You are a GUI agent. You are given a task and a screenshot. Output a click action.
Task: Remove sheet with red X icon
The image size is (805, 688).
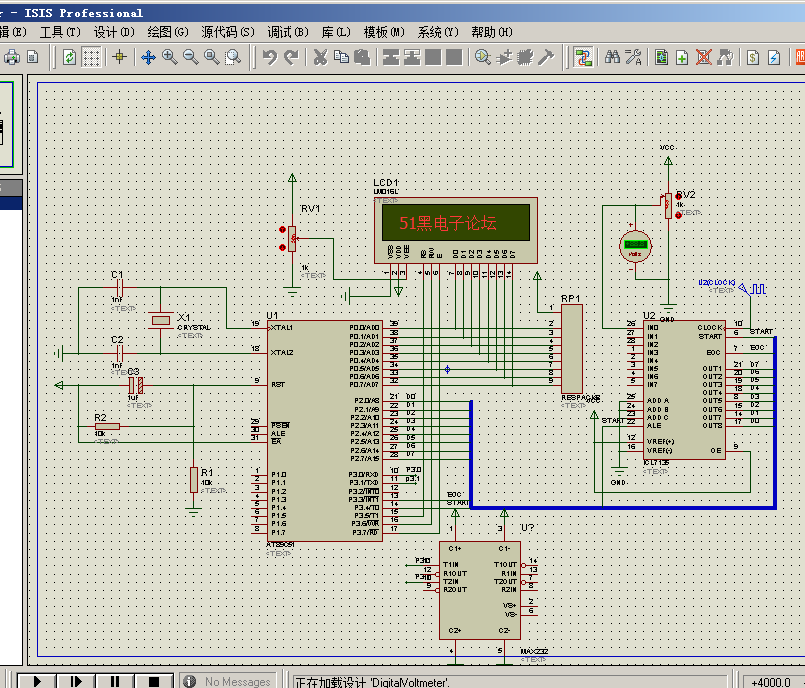[x=704, y=57]
